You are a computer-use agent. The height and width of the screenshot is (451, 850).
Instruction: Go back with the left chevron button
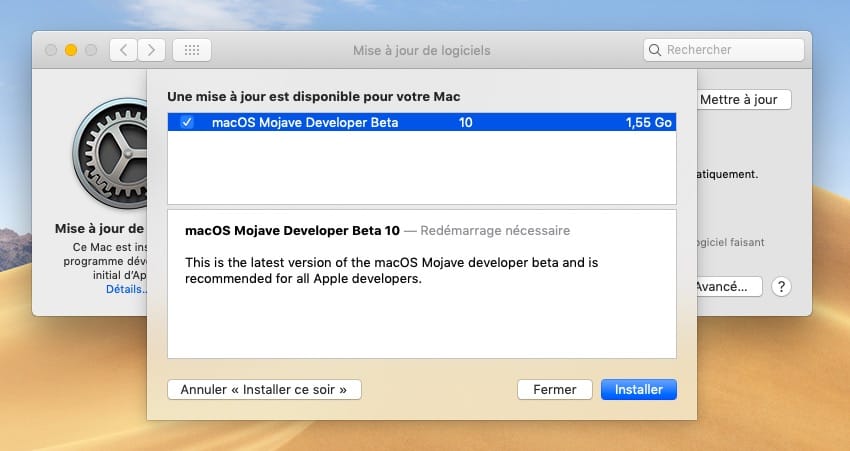[x=124, y=50]
